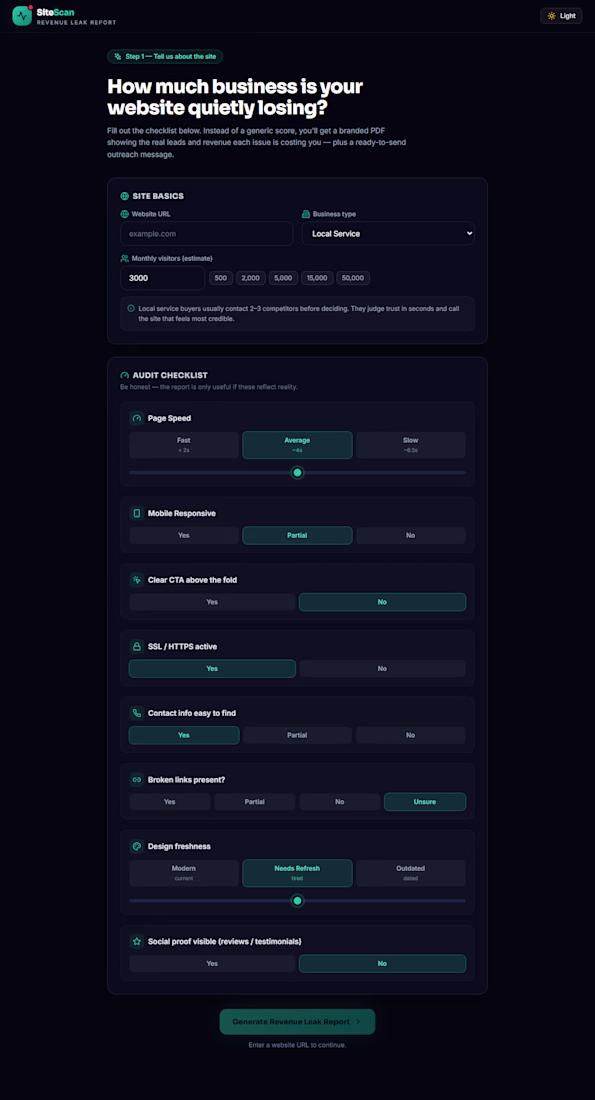The width and height of the screenshot is (595, 1100).
Task: Click the Social proof star icon
Action: (x=137, y=941)
